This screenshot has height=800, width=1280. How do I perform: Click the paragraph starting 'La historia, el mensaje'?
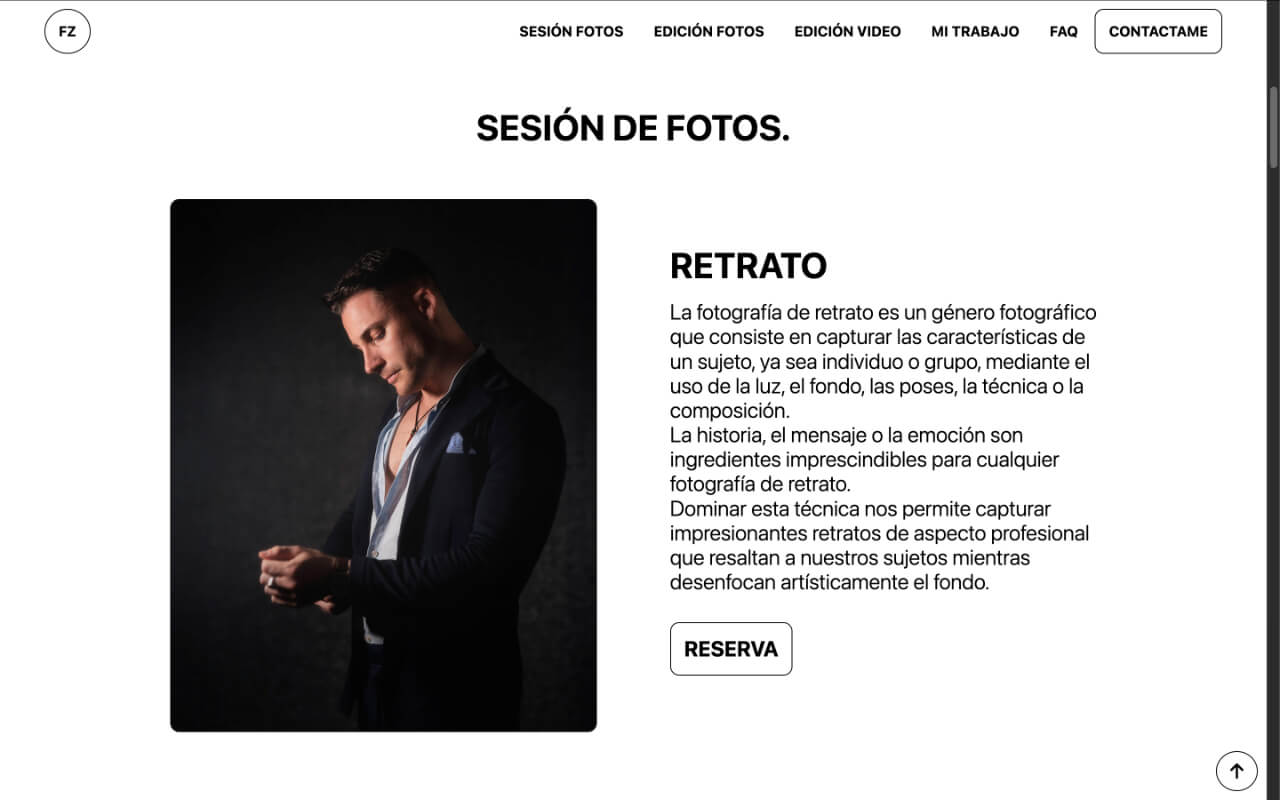(865, 460)
